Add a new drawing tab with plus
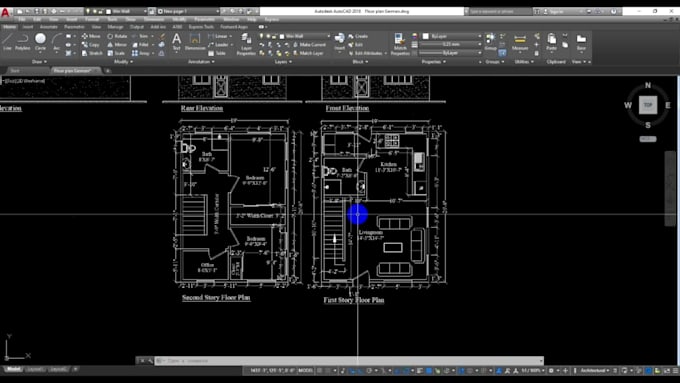680x383 pixels. click(108, 71)
